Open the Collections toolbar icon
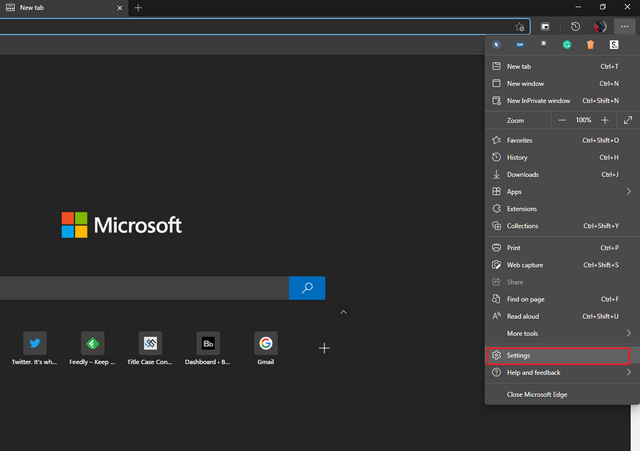This screenshot has height=451, width=640. 545,27
